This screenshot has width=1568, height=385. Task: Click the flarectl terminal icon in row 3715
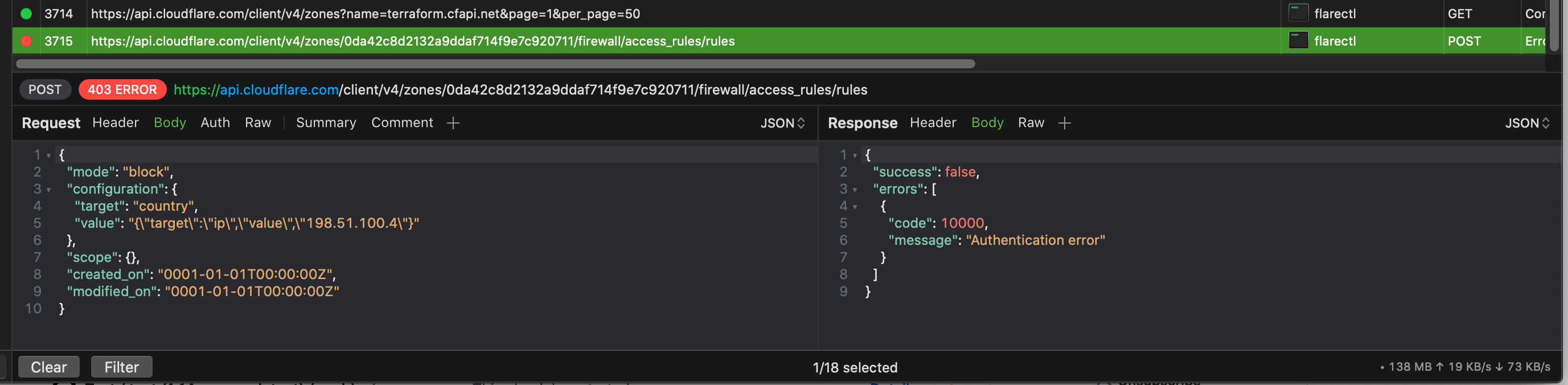pos(1298,40)
